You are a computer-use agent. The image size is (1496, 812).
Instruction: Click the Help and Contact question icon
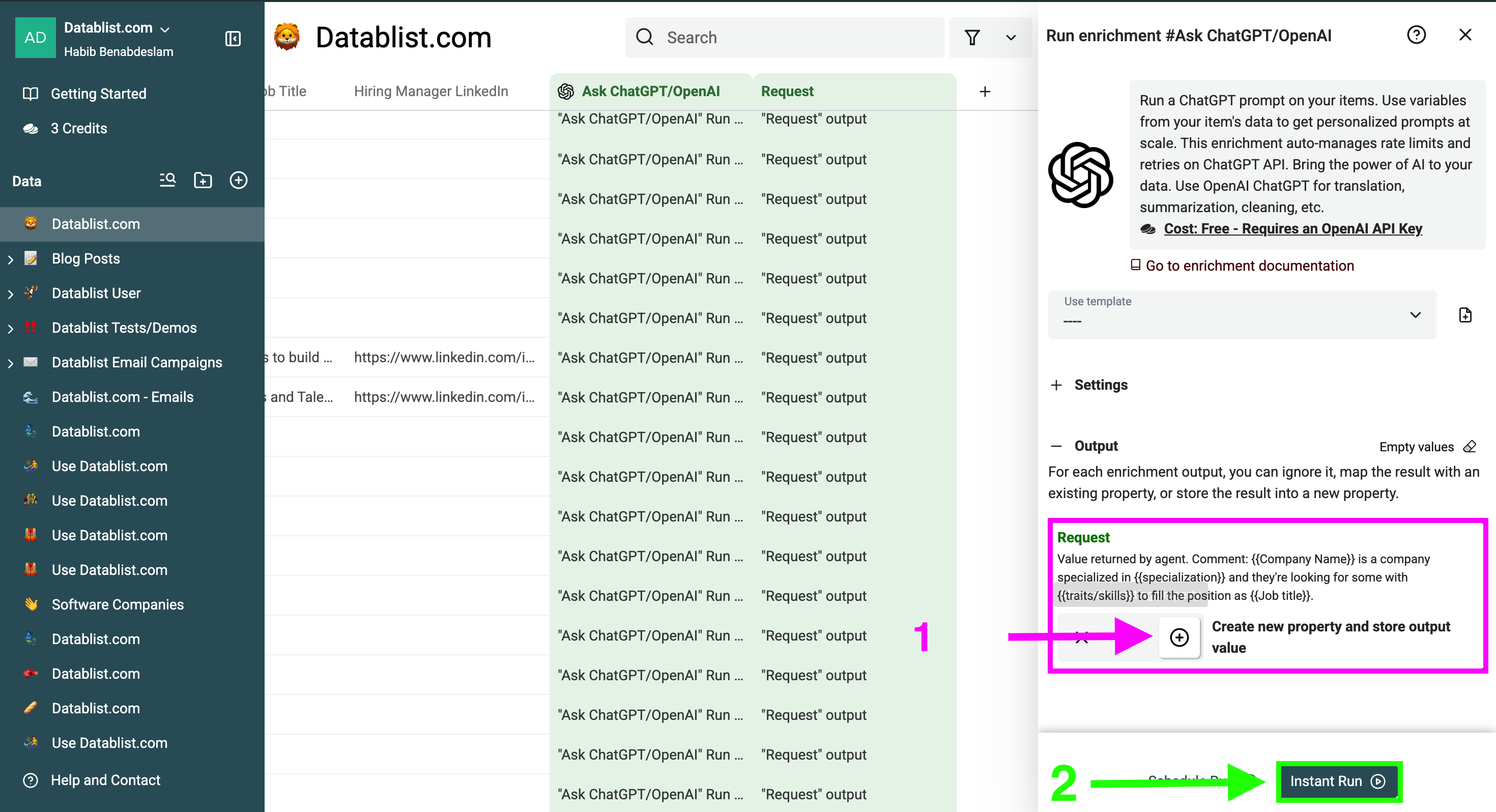(x=30, y=780)
